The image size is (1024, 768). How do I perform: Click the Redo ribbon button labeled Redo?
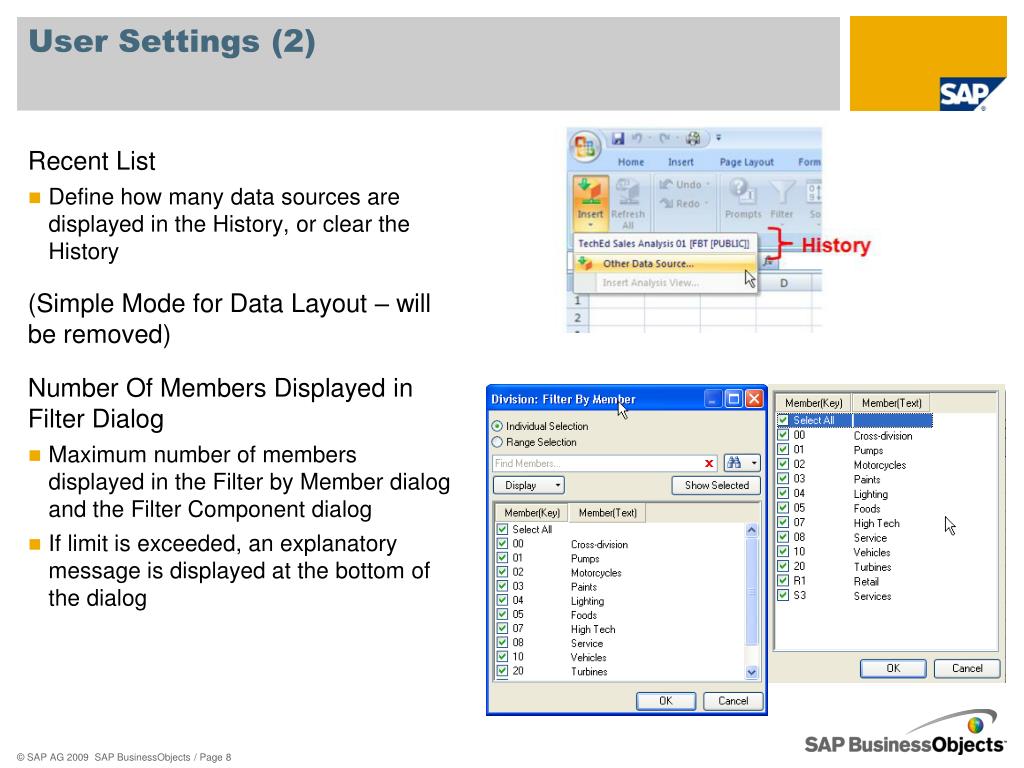(680, 204)
